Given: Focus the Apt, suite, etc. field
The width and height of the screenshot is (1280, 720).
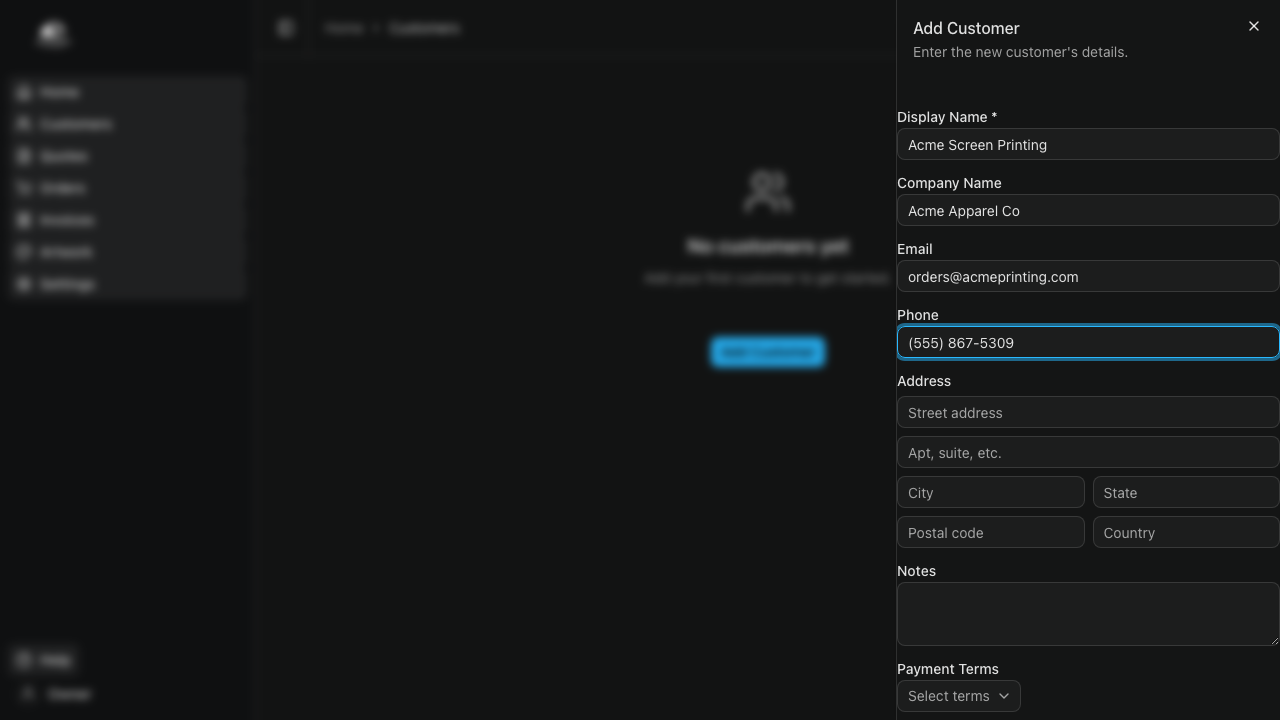Looking at the screenshot, I should tap(1087, 453).
